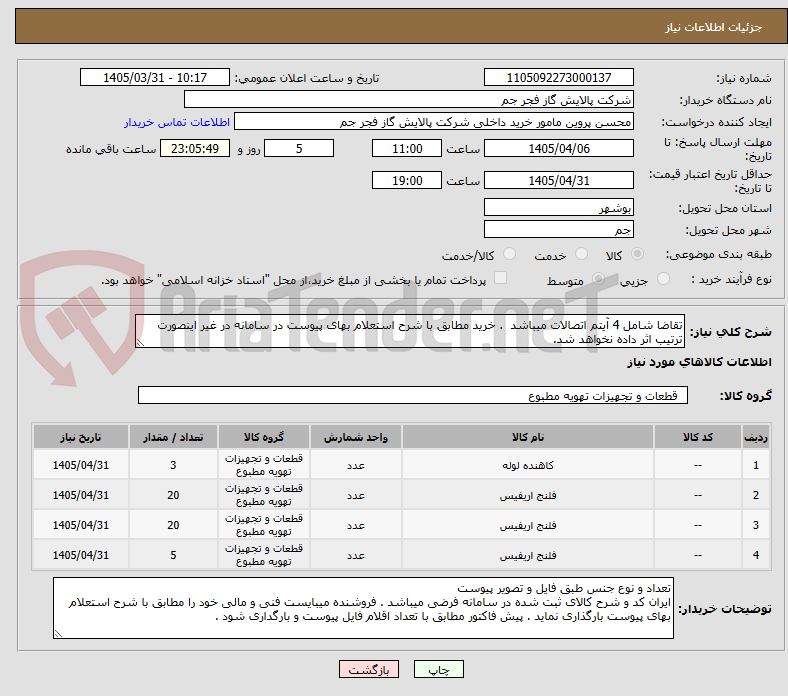Screen dimensions: 788x696
Task: Click the announcement date field 1405/03/31 - 10:17
Action: pos(155,77)
